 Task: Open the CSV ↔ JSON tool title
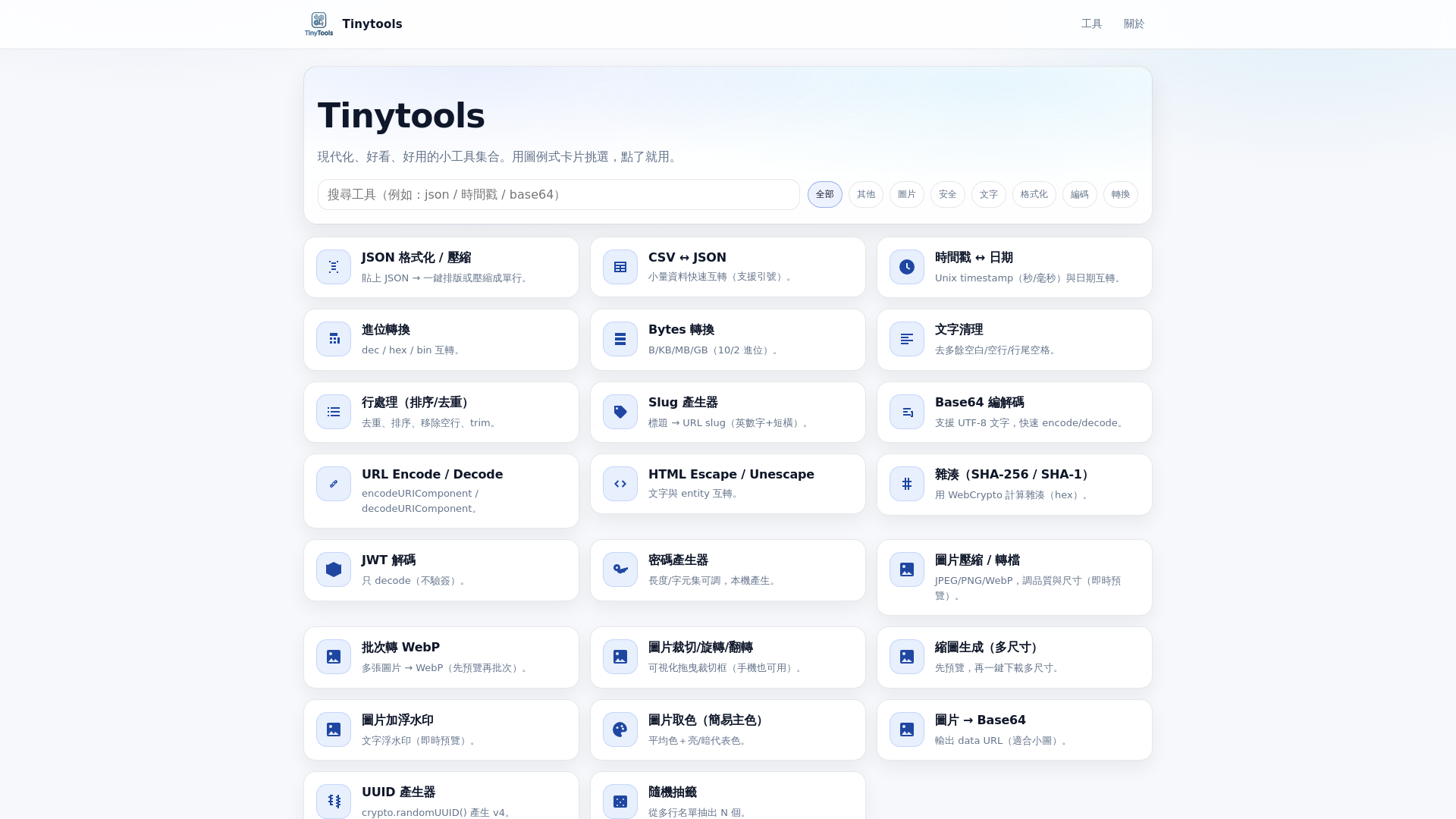[x=687, y=258]
